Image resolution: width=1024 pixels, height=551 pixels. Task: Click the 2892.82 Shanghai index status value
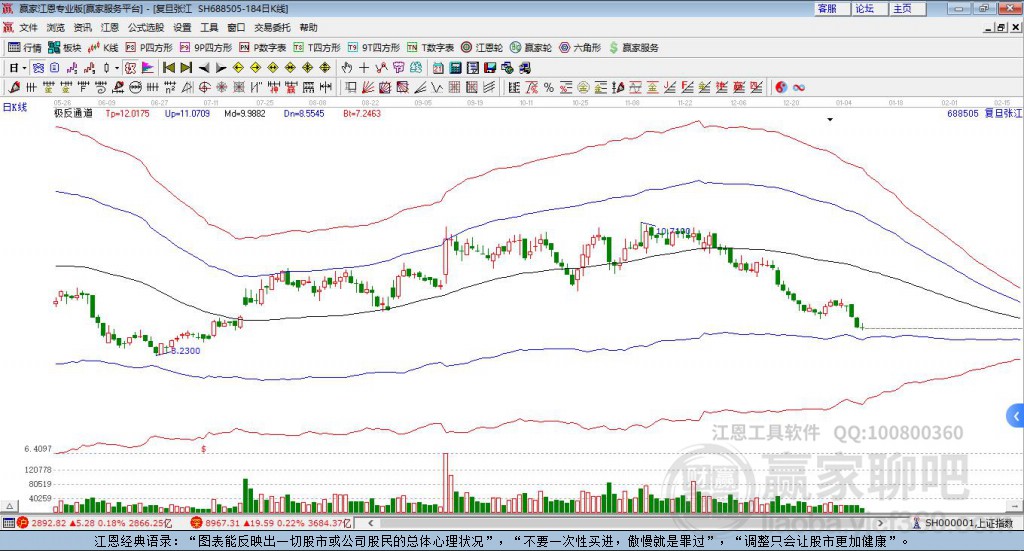click(49, 523)
